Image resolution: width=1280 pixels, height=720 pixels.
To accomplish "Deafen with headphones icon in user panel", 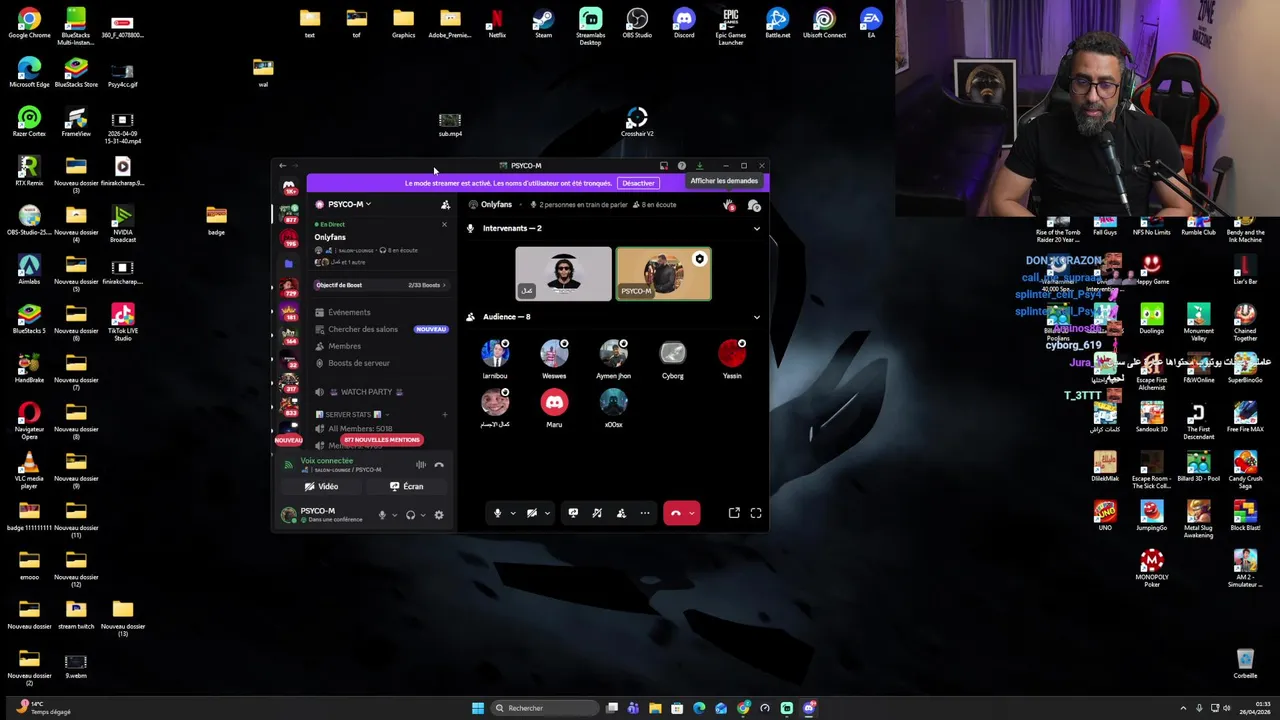I will 410,515.
